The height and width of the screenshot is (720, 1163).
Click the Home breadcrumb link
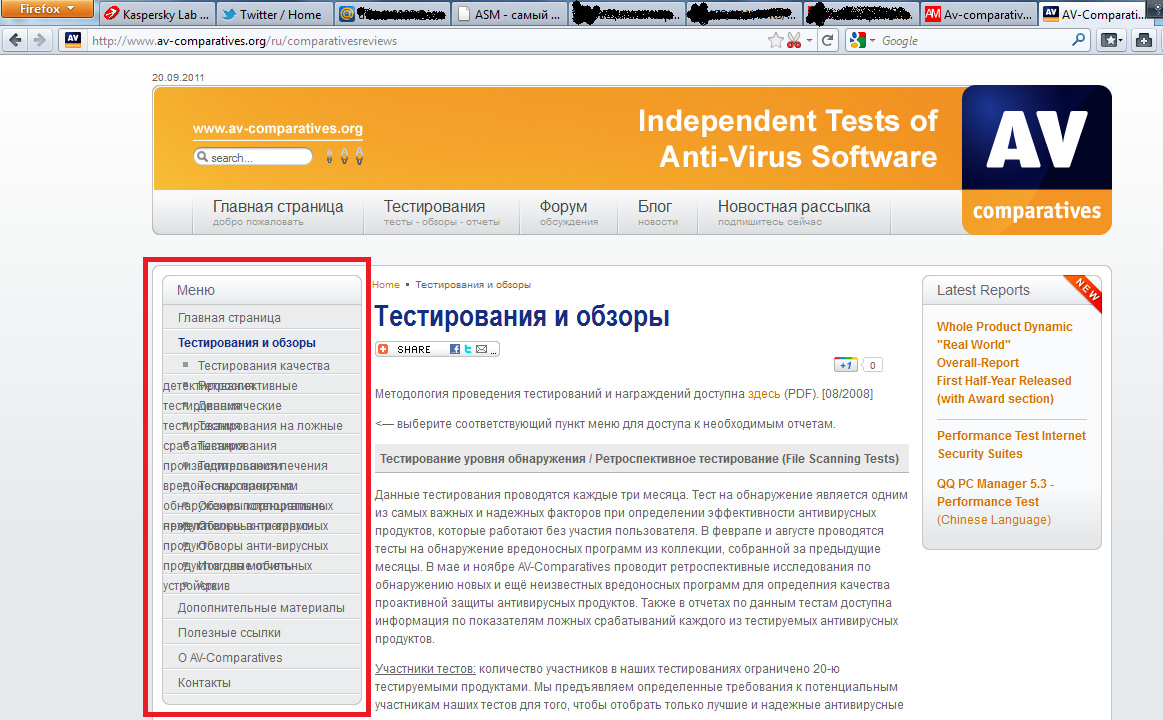point(386,285)
